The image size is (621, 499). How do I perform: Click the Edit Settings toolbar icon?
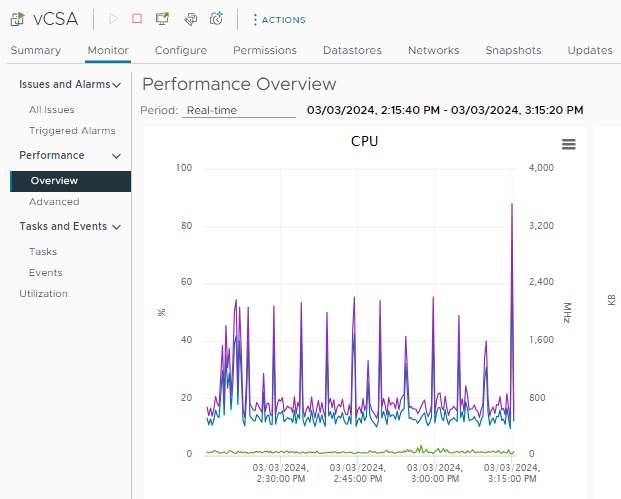(x=190, y=19)
